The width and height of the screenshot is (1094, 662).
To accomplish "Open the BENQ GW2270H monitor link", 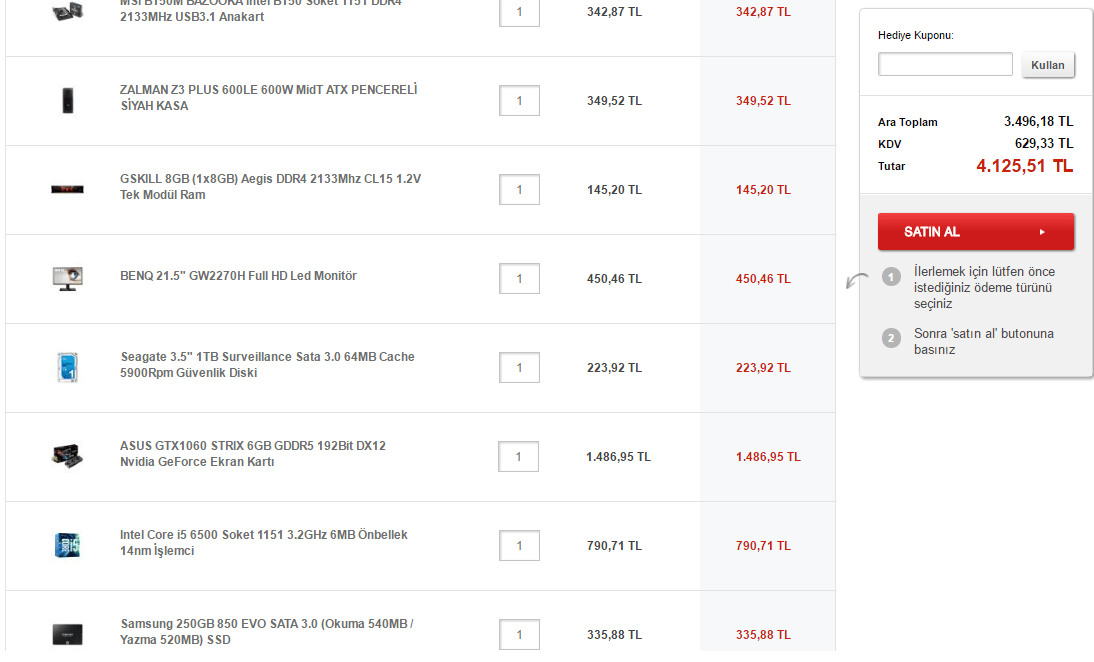I will (238, 276).
